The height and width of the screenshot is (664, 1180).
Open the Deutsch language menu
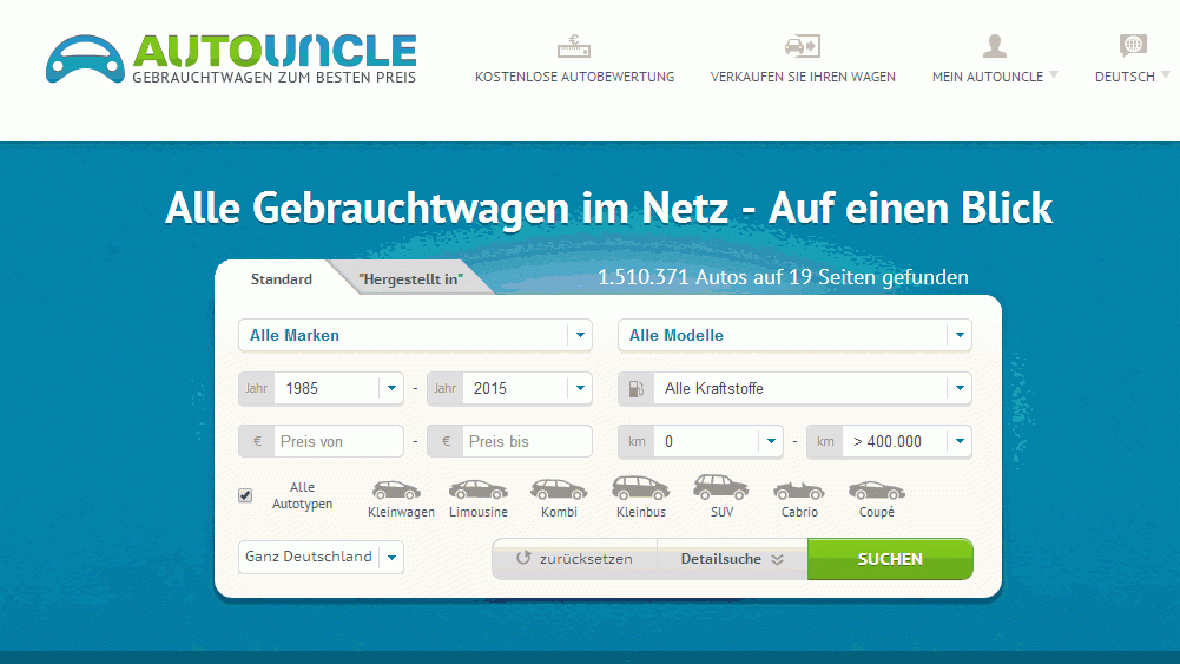pos(1132,77)
